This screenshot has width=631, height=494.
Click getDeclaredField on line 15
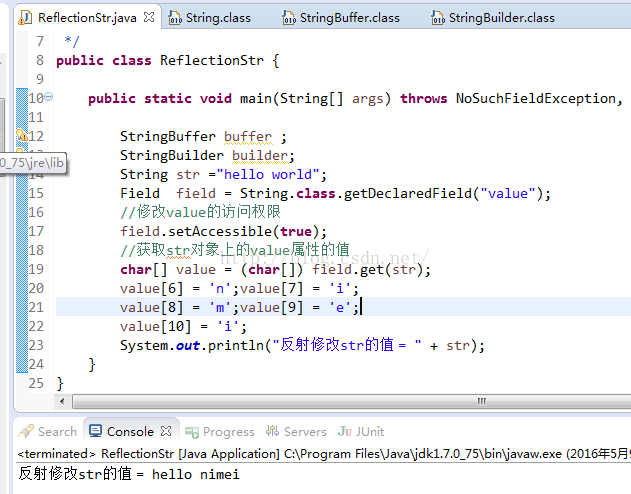pyautogui.click(x=408, y=193)
